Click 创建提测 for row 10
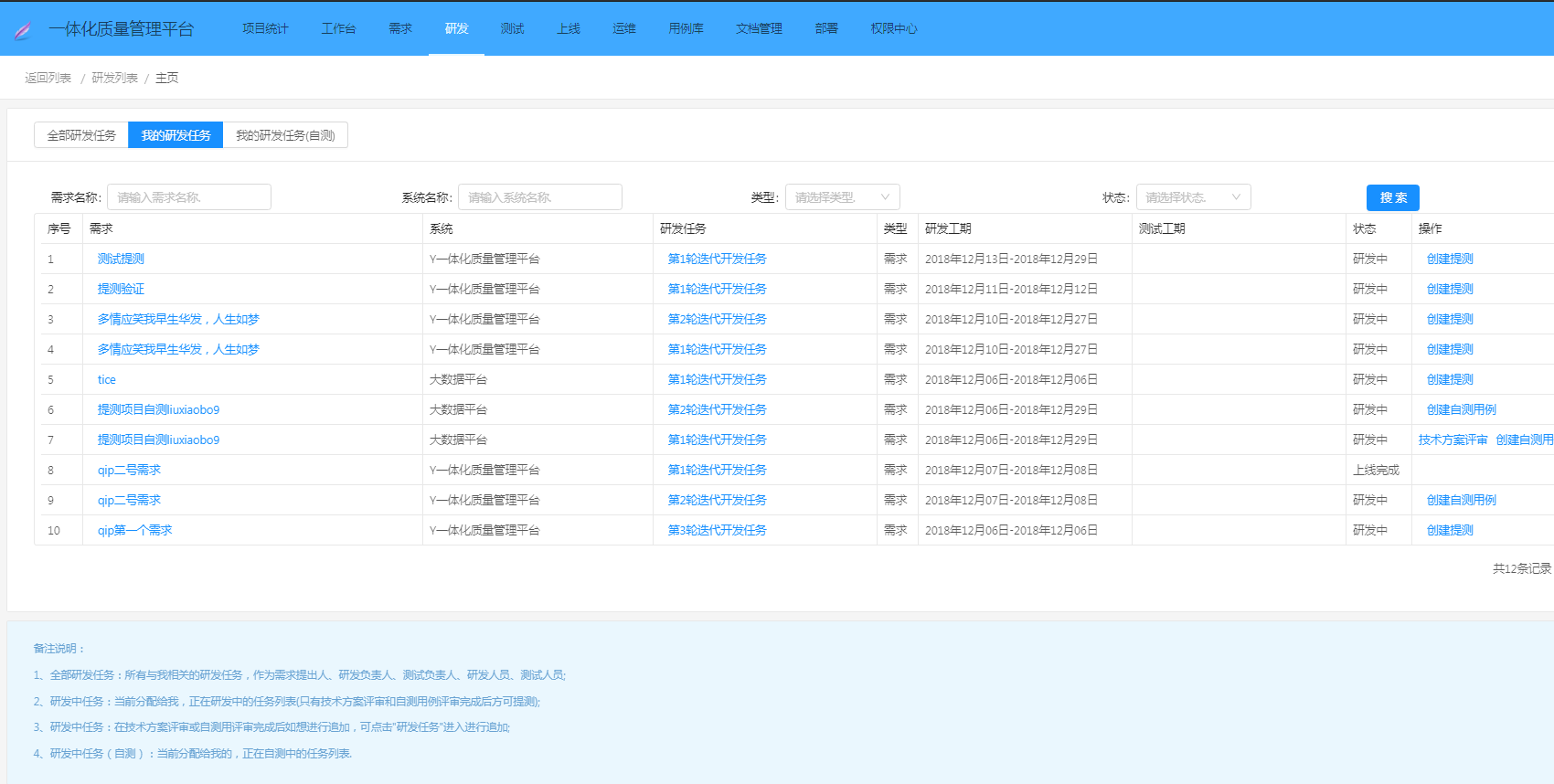The image size is (1554, 784). pos(1450,530)
